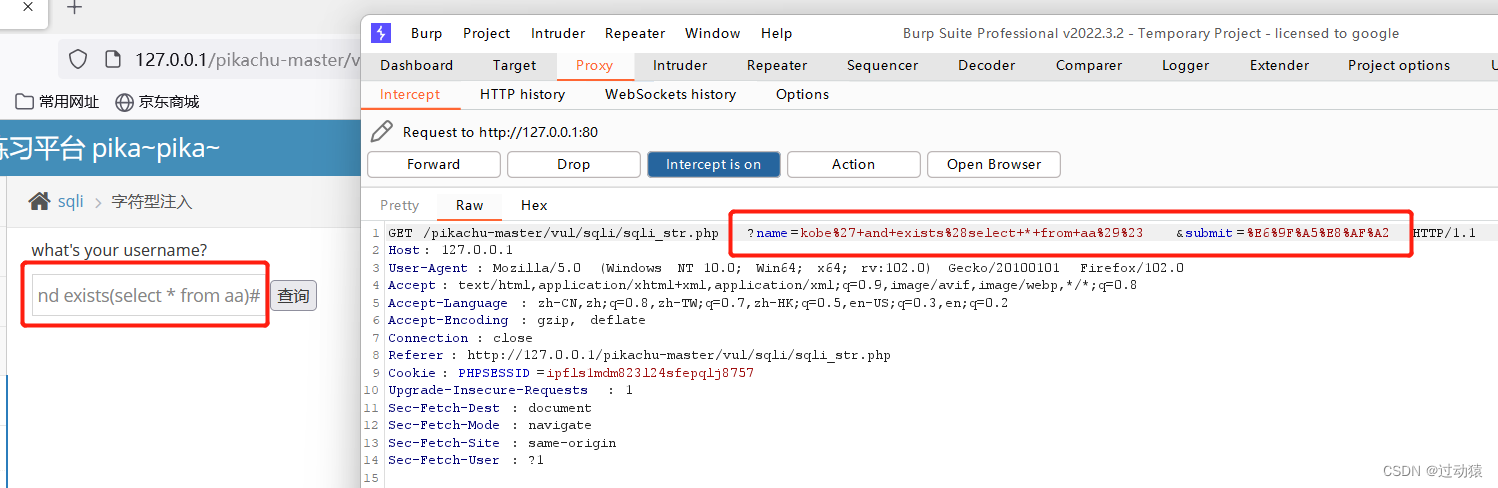Open the Logger tab
This screenshot has height=488, width=1498.
pos(1186,65)
